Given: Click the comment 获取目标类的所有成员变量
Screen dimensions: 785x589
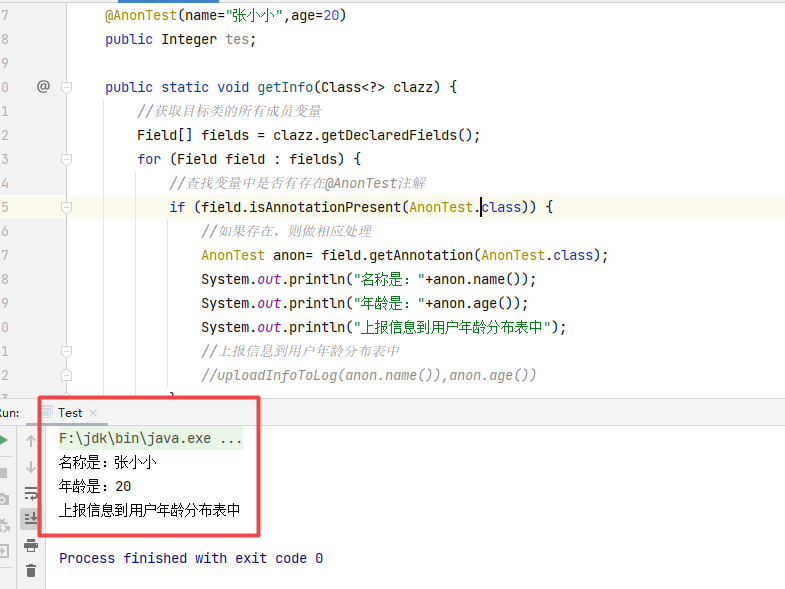Looking at the screenshot, I should click(229, 111).
